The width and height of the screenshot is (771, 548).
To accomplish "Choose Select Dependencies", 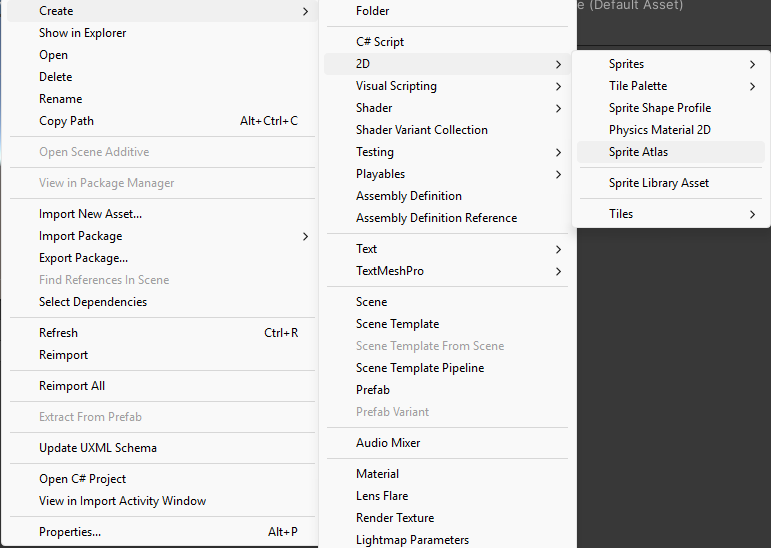I will click(162, 302).
